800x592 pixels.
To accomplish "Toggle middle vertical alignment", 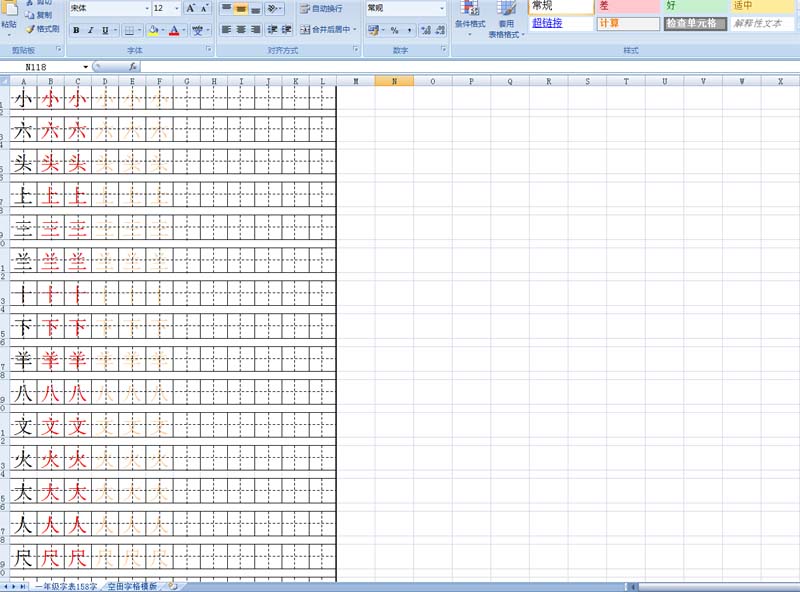I will click(241, 8).
